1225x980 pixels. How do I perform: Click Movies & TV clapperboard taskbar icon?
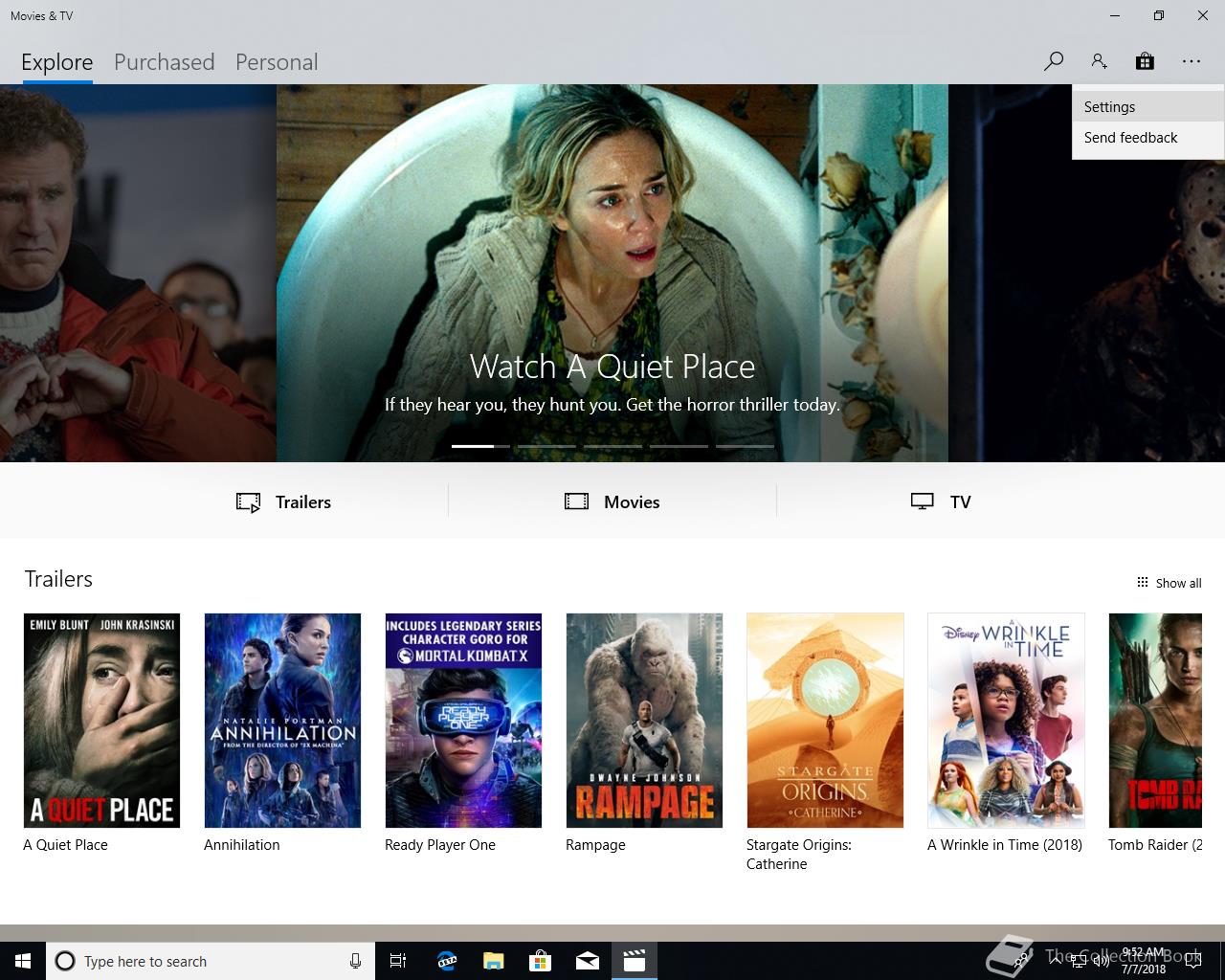635,961
